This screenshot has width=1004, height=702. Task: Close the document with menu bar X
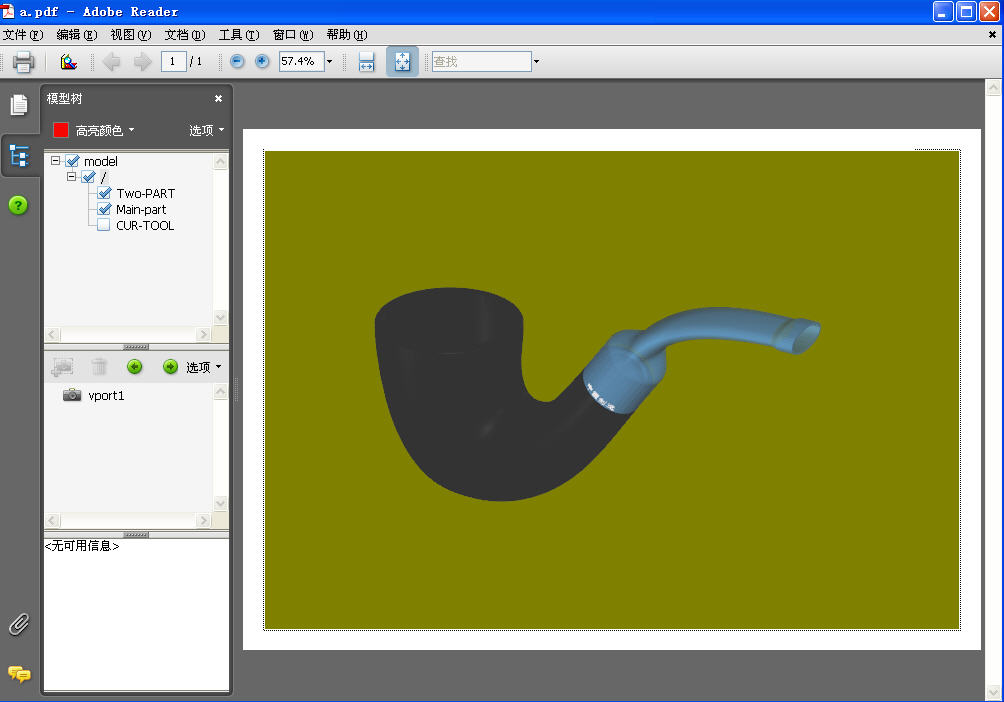pyautogui.click(x=992, y=35)
